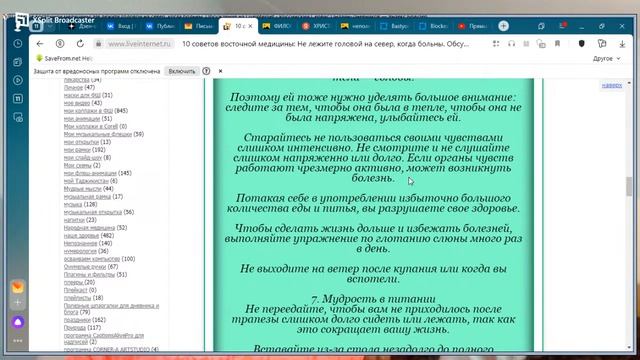The image size is (640, 360).
Task: Click the Включить protection button
Action: pos(182,71)
